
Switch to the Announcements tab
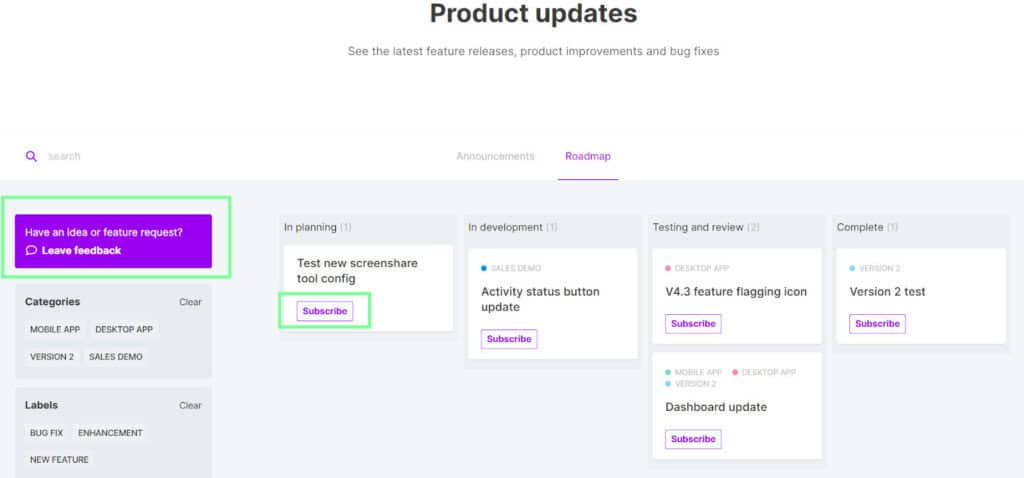(x=495, y=156)
